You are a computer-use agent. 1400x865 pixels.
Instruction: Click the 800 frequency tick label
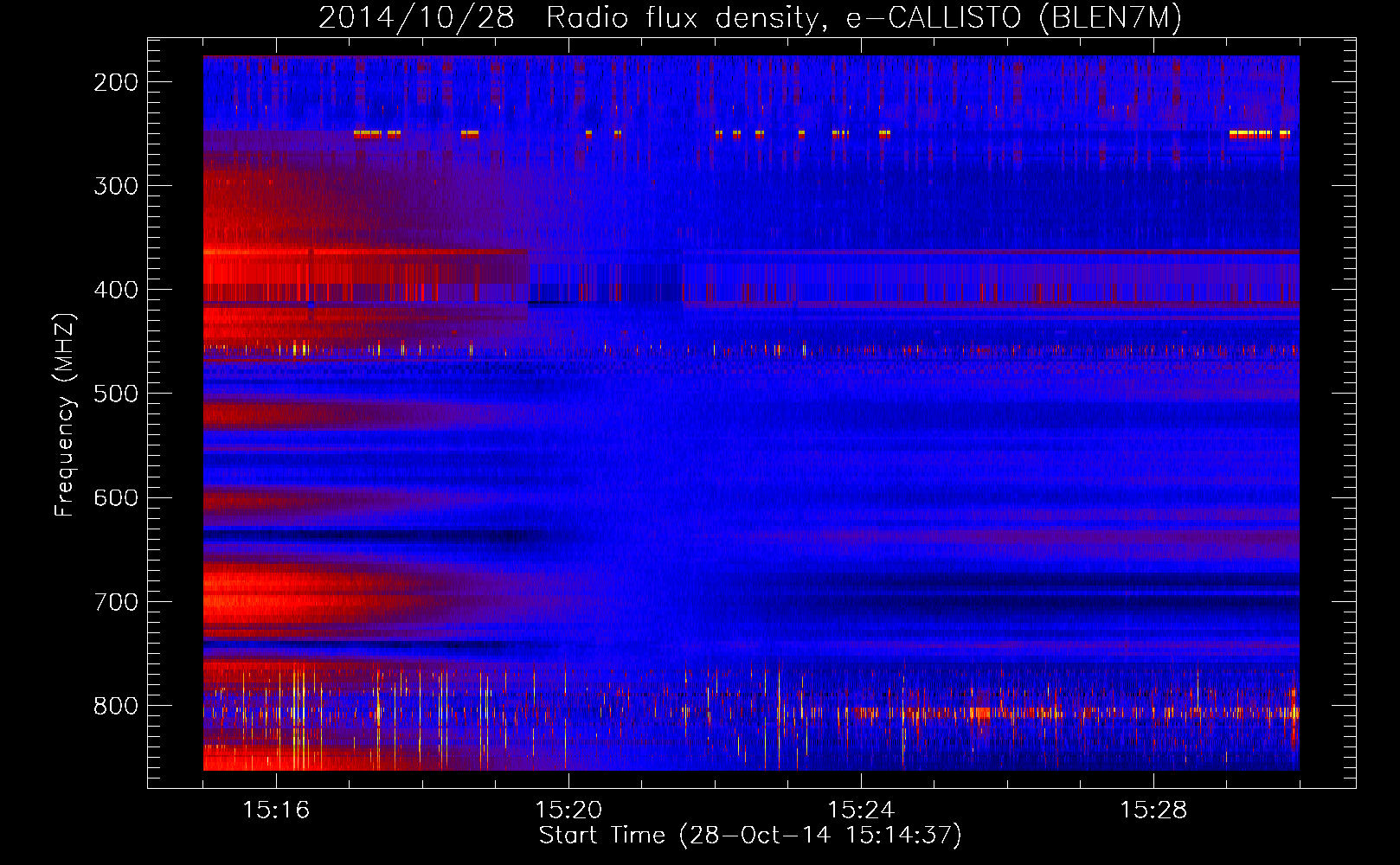(116, 706)
